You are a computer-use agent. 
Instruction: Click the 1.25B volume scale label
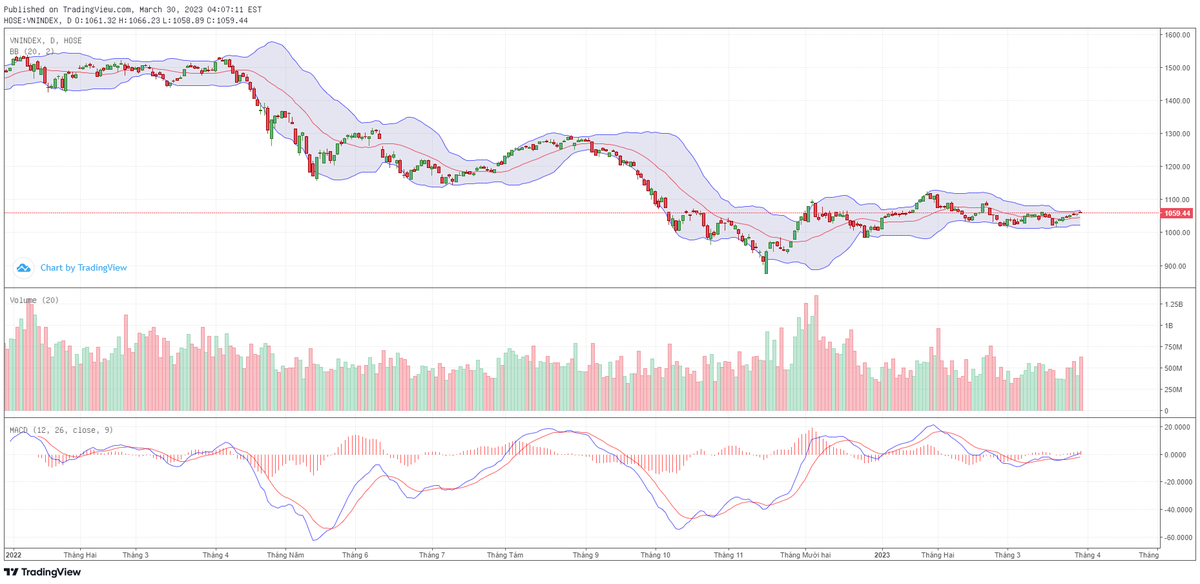[x=1172, y=304]
